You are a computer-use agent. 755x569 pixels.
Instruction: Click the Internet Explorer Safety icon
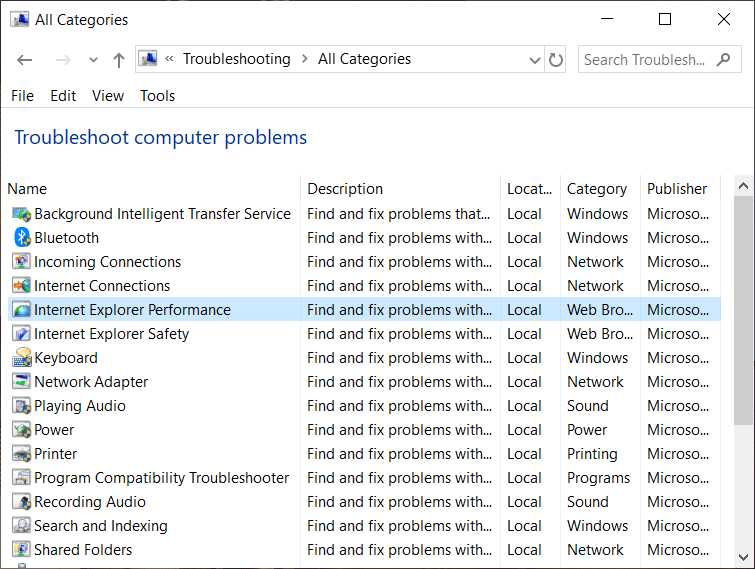coord(22,334)
